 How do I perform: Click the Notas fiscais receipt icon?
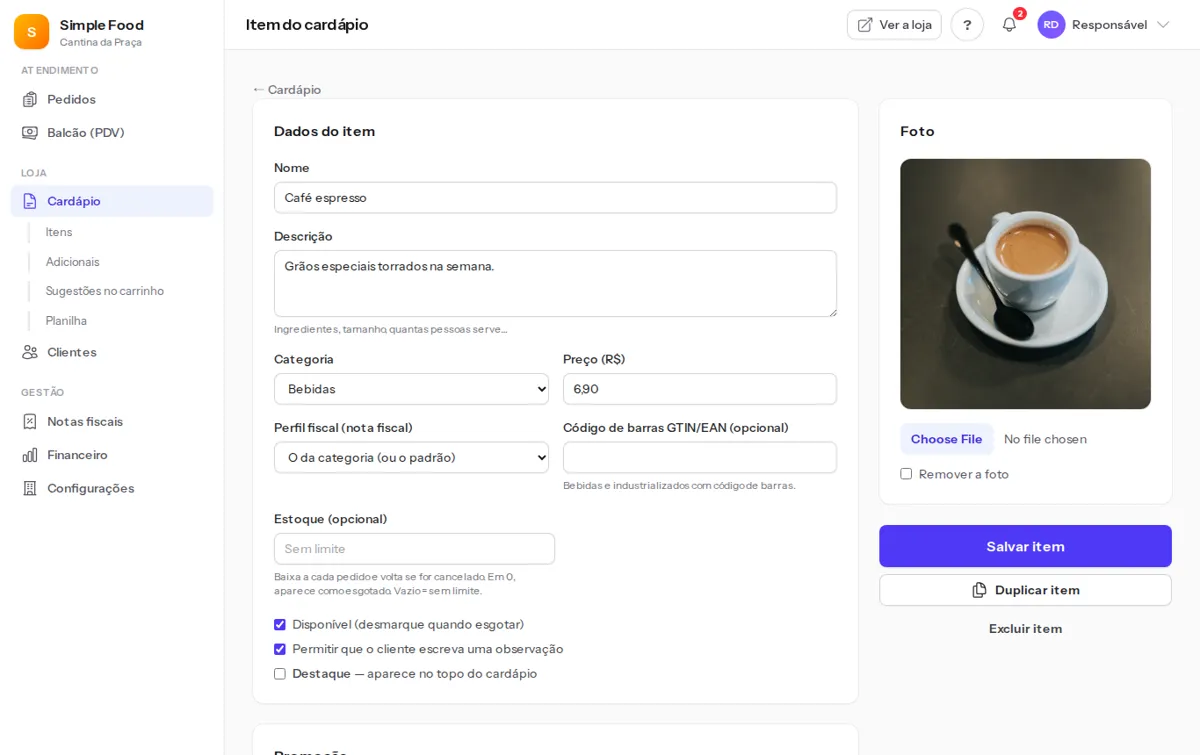[x=30, y=421]
